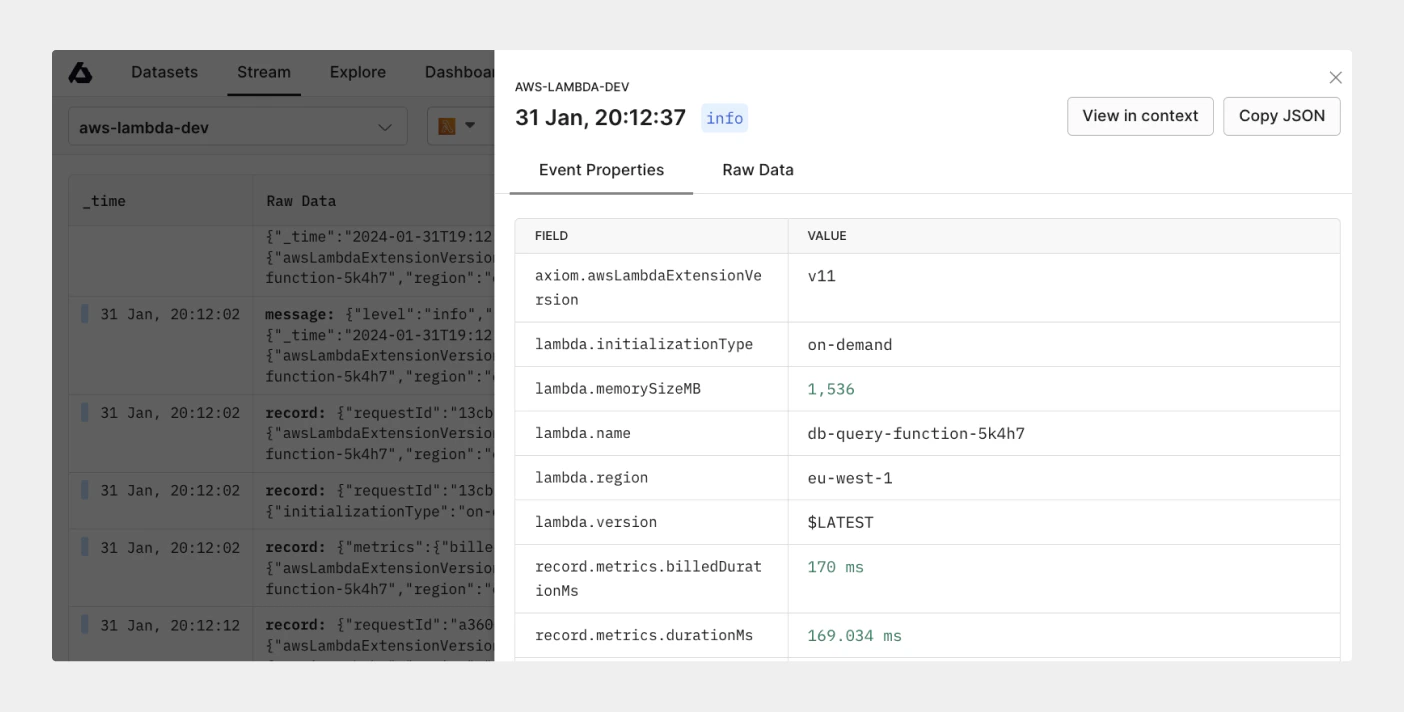Screen dimensions: 1404x712
Task: Click the blue severity bar on the metrics record row
Action: (83, 548)
